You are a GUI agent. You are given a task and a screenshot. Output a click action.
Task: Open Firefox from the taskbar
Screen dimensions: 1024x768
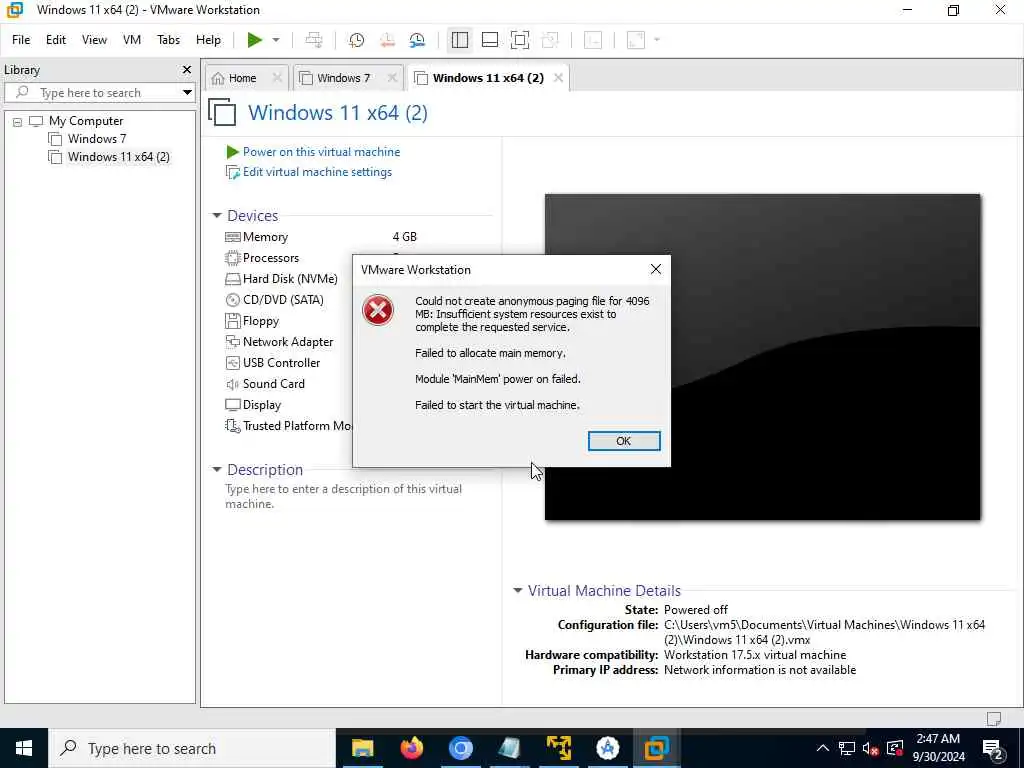411,748
